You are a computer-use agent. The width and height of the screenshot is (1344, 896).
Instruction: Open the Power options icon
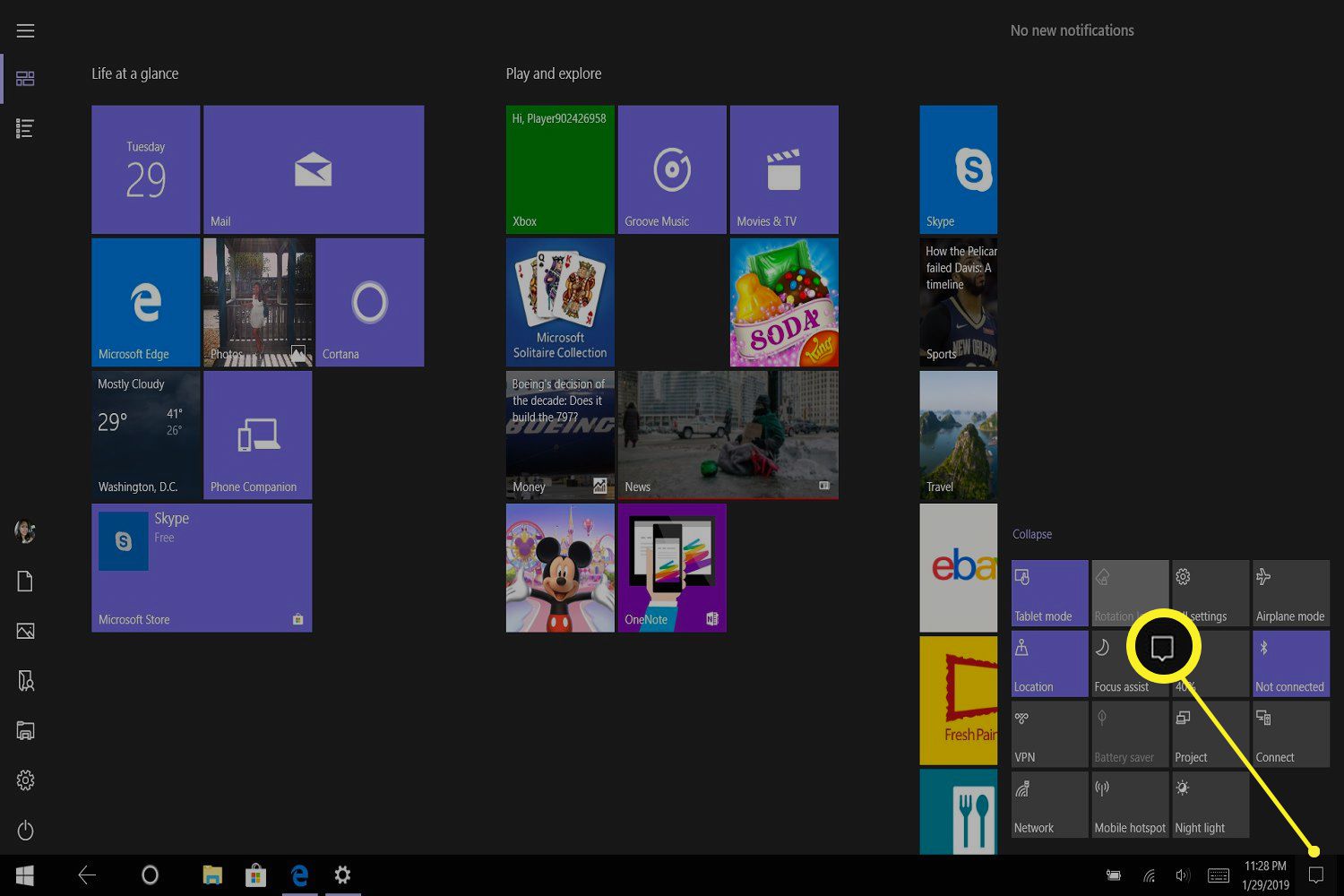[25, 831]
